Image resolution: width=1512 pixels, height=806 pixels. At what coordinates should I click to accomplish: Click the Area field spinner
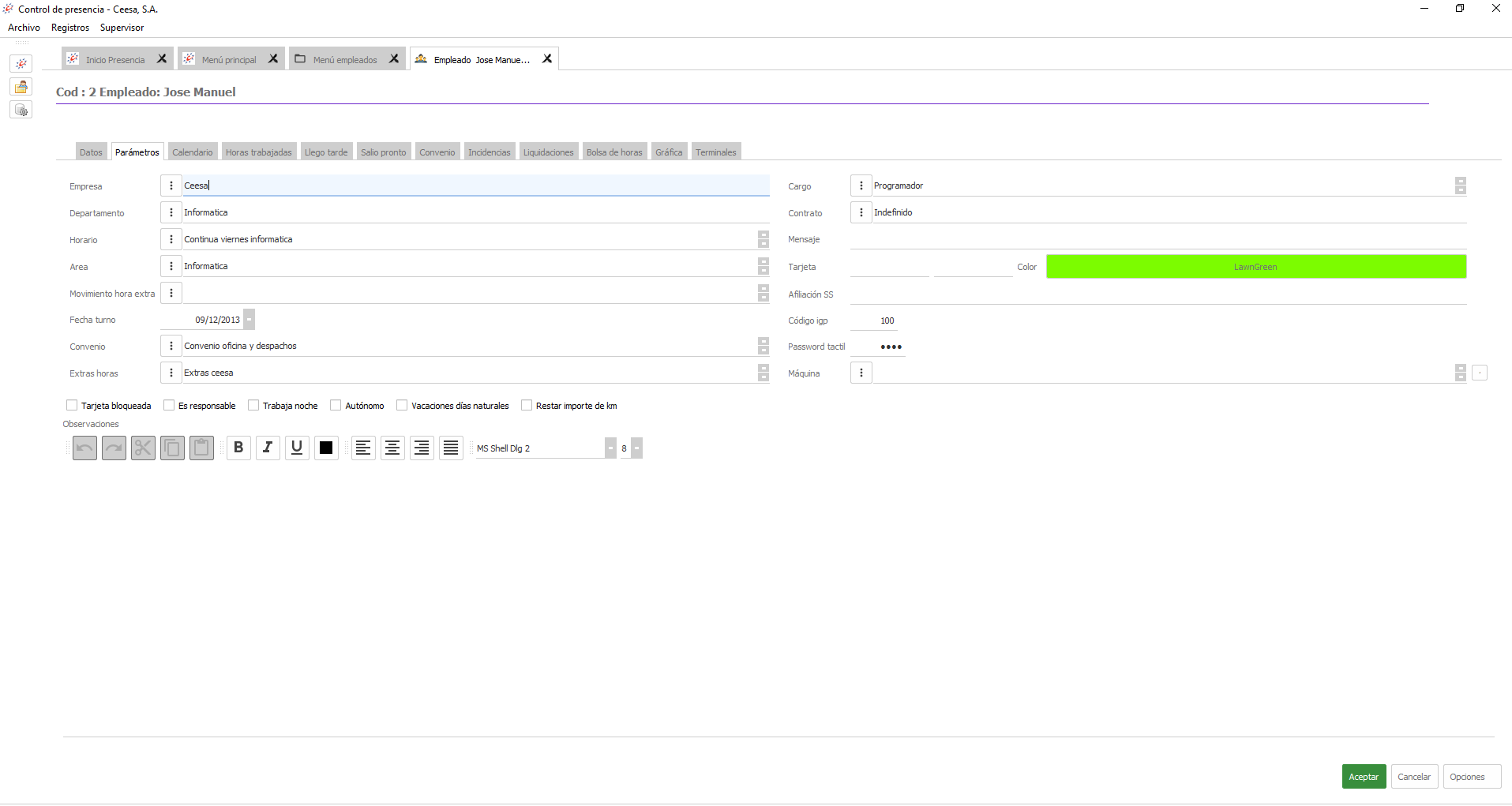tap(764, 266)
